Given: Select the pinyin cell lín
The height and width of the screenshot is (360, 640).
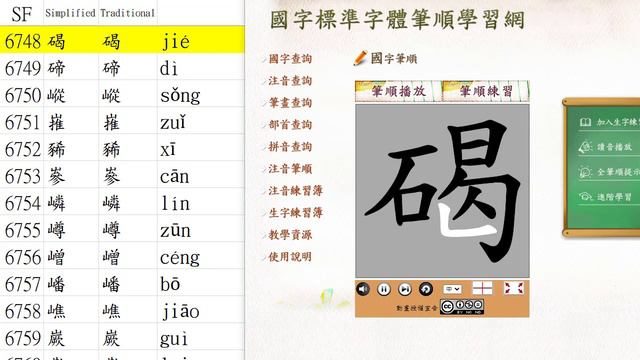Looking at the screenshot, I should pyautogui.click(x=201, y=202).
